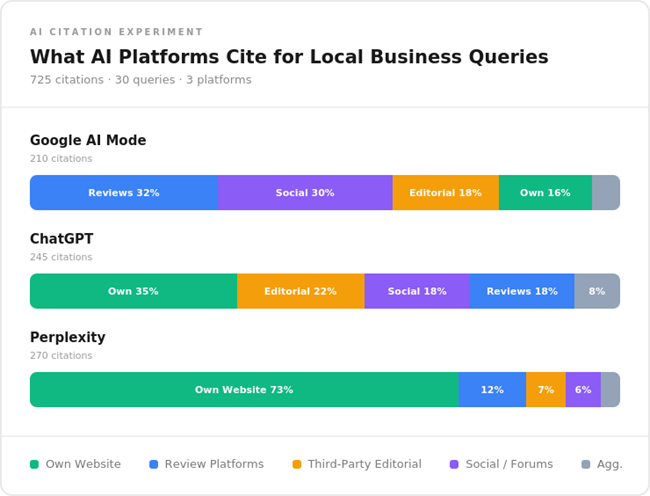Select Perplexity's purple 6% segment
Screen dimensions: 650x496
(x=583, y=390)
